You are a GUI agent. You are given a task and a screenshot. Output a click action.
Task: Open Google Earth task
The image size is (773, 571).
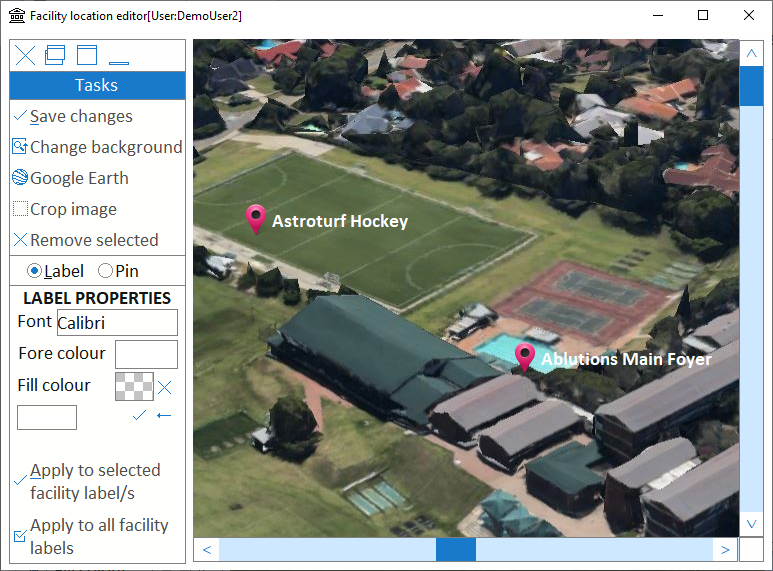coord(78,178)
